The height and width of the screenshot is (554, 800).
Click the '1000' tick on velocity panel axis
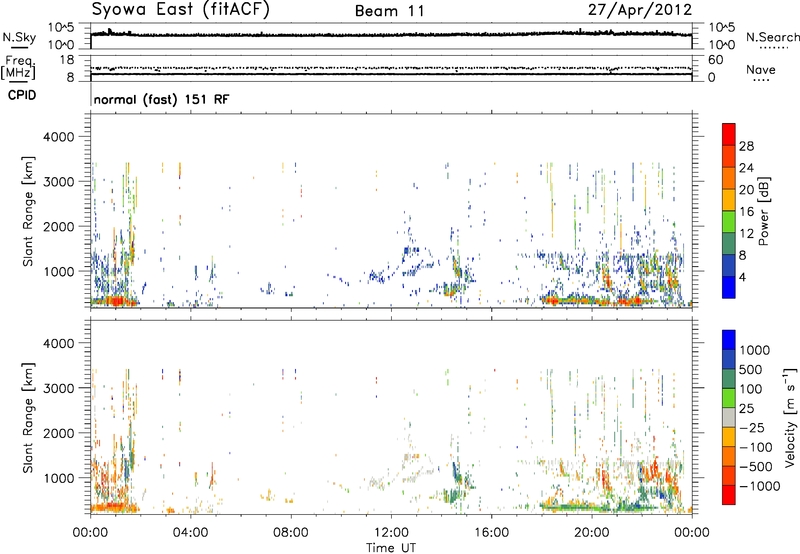pos(59,477)
